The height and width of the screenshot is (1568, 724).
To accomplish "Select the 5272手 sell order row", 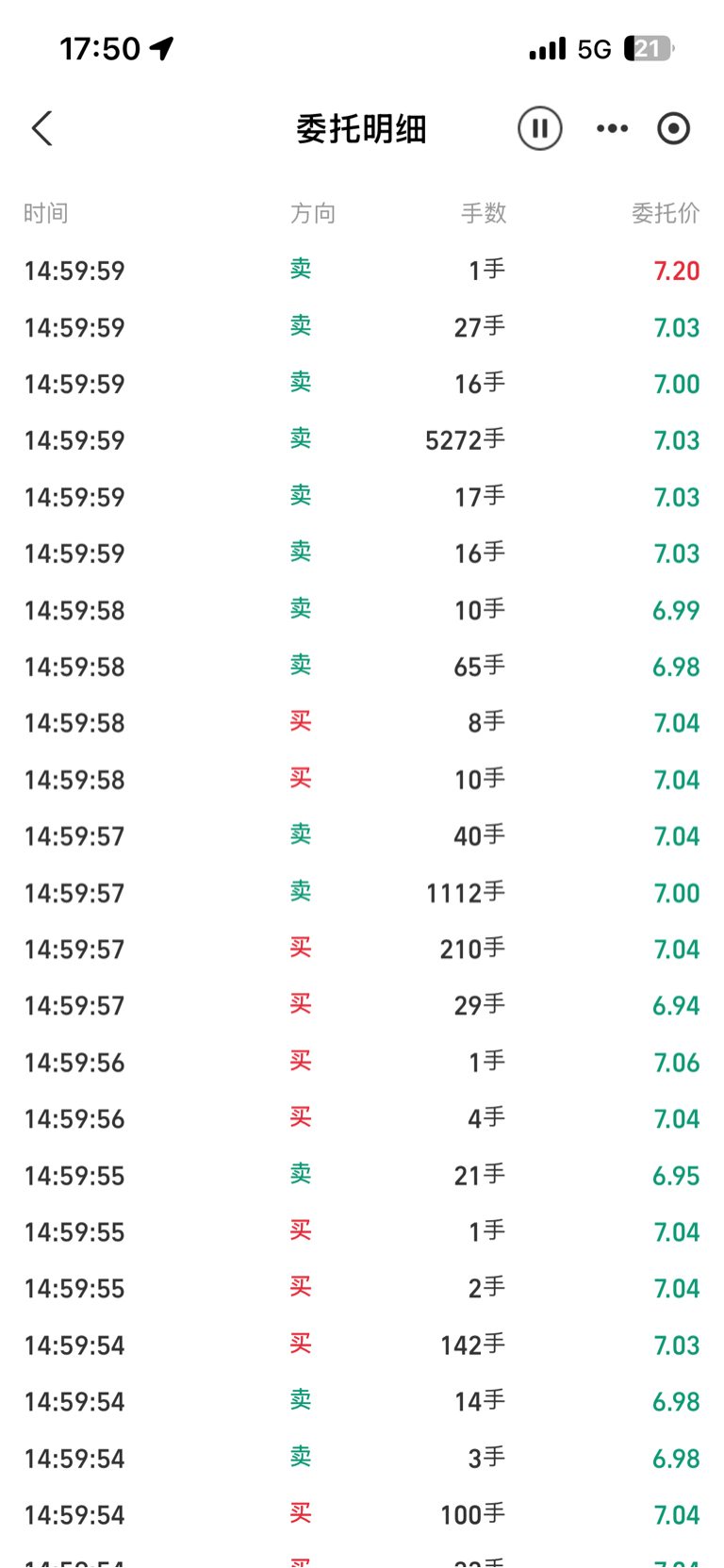I will pos(362,440).
